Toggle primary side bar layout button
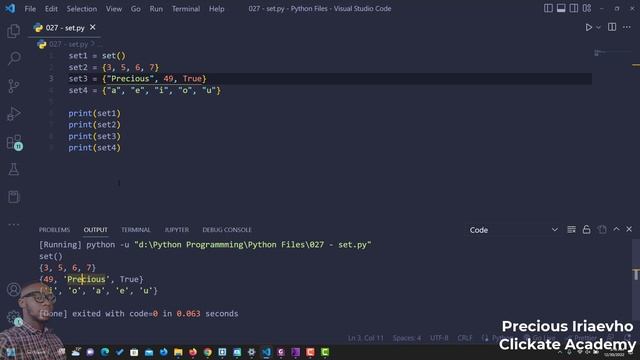 point(548,8)
